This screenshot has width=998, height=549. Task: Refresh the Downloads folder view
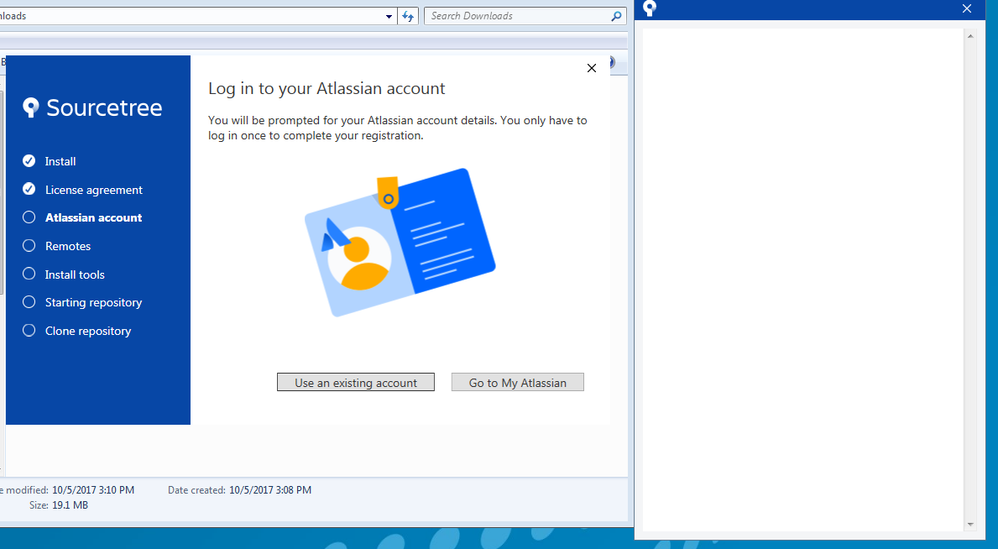(408, 17)
